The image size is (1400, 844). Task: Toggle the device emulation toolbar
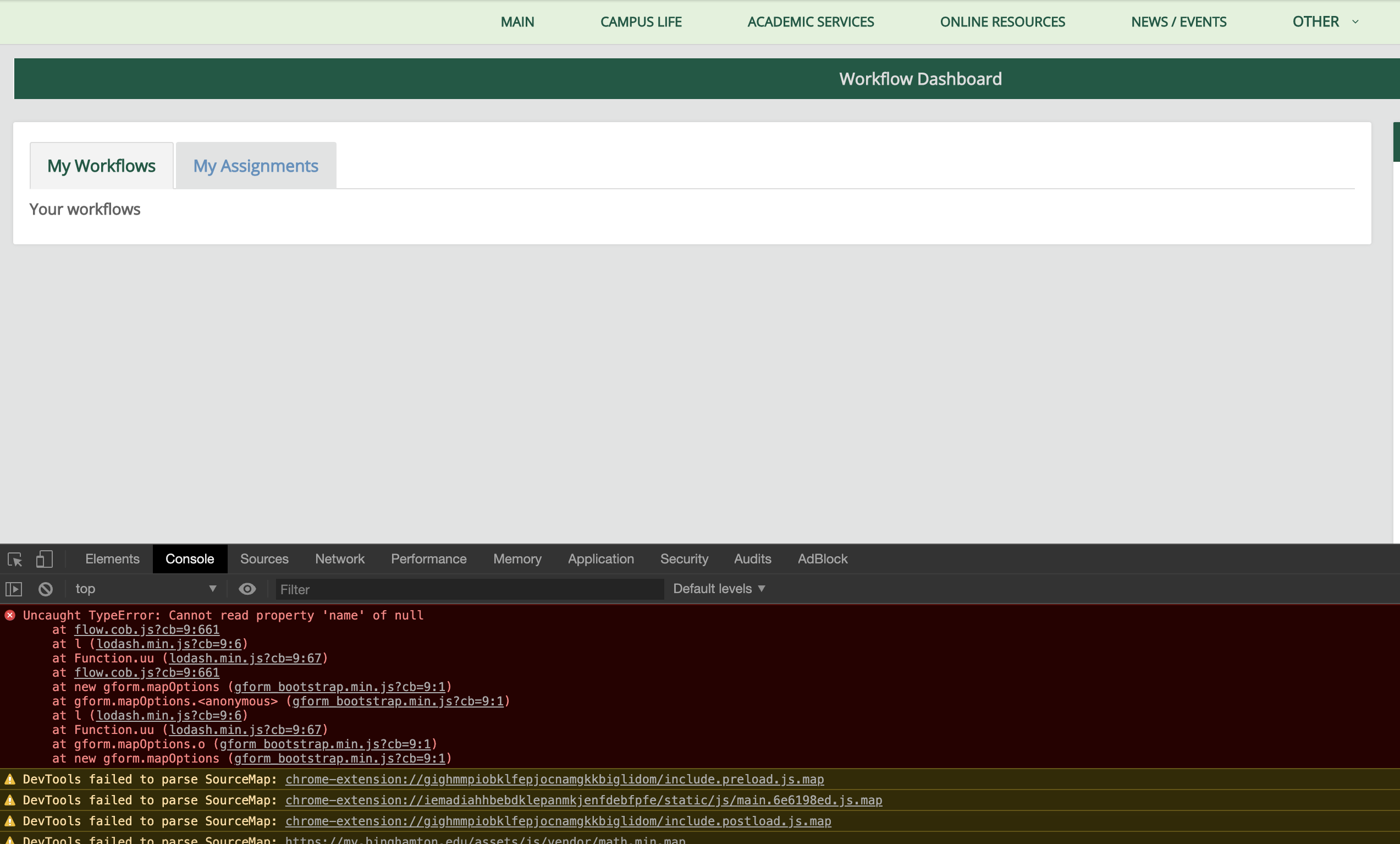click(45, 559)
